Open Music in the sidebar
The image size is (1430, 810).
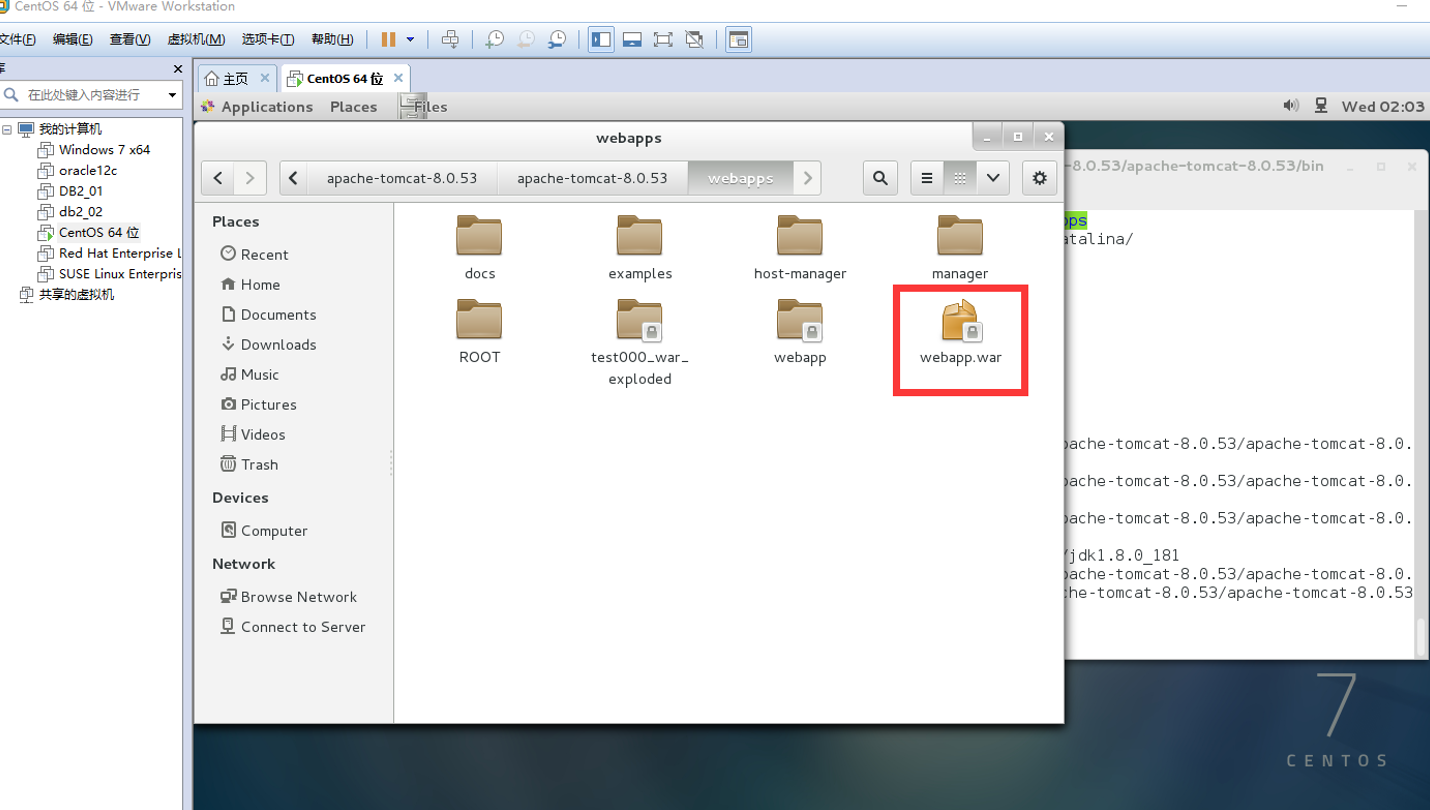point(250,374)
